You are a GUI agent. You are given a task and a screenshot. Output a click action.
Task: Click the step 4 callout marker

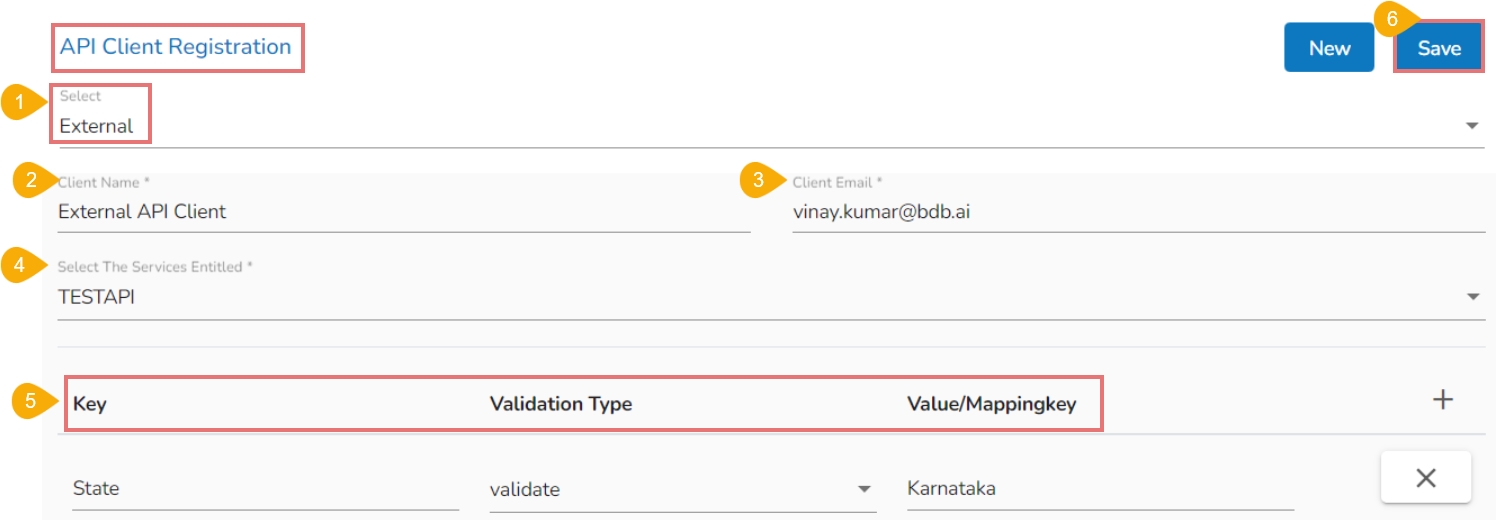(x=19, y=266)
